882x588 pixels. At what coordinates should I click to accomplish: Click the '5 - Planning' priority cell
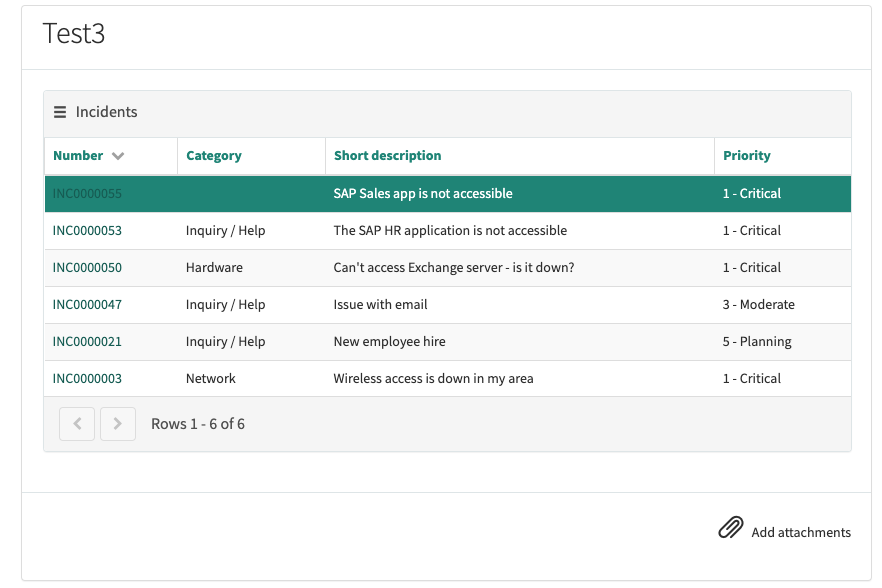[757, 342]
